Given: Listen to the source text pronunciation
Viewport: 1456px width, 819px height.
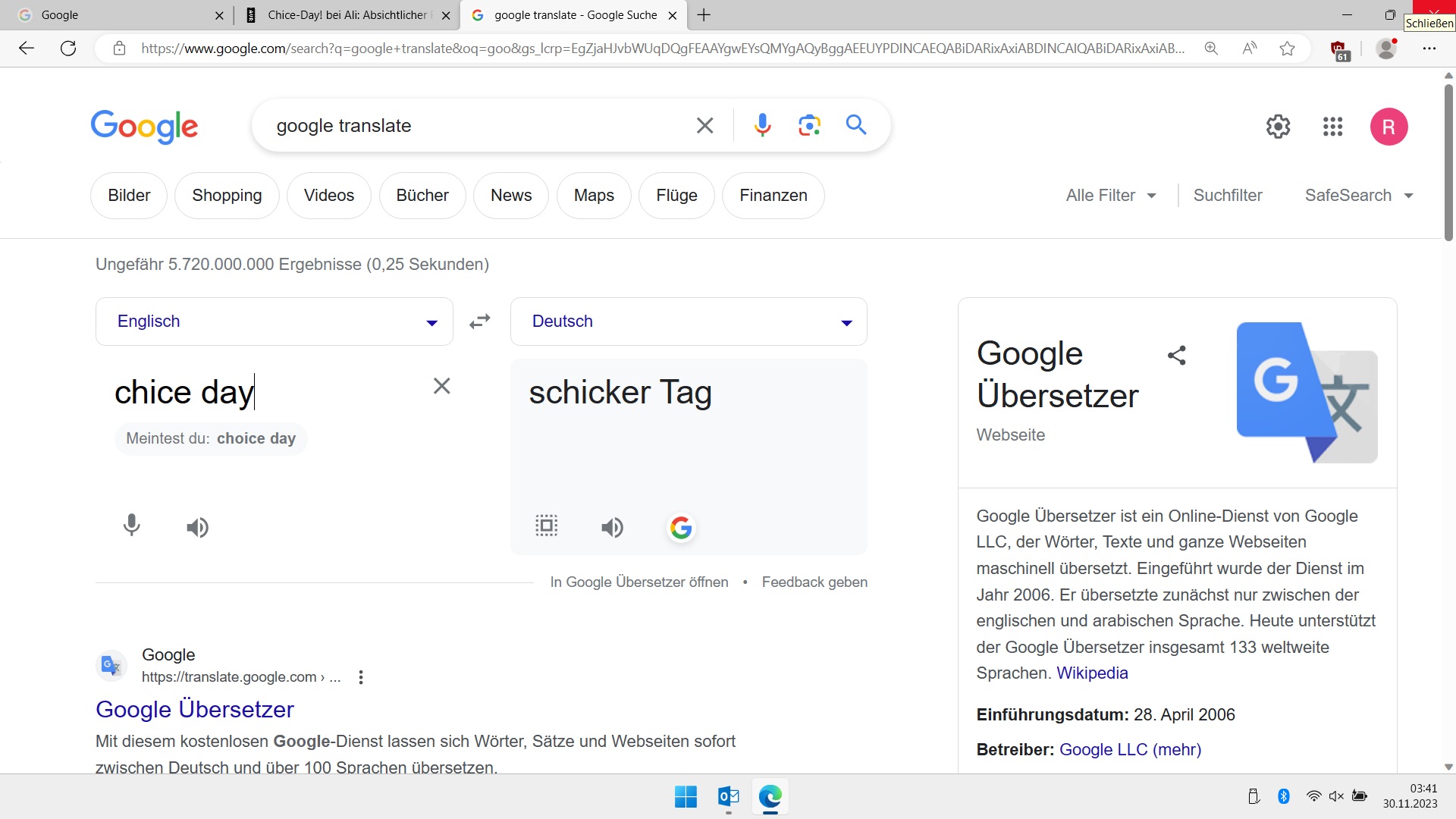Looking at the screenshot, I should (197, 527).
